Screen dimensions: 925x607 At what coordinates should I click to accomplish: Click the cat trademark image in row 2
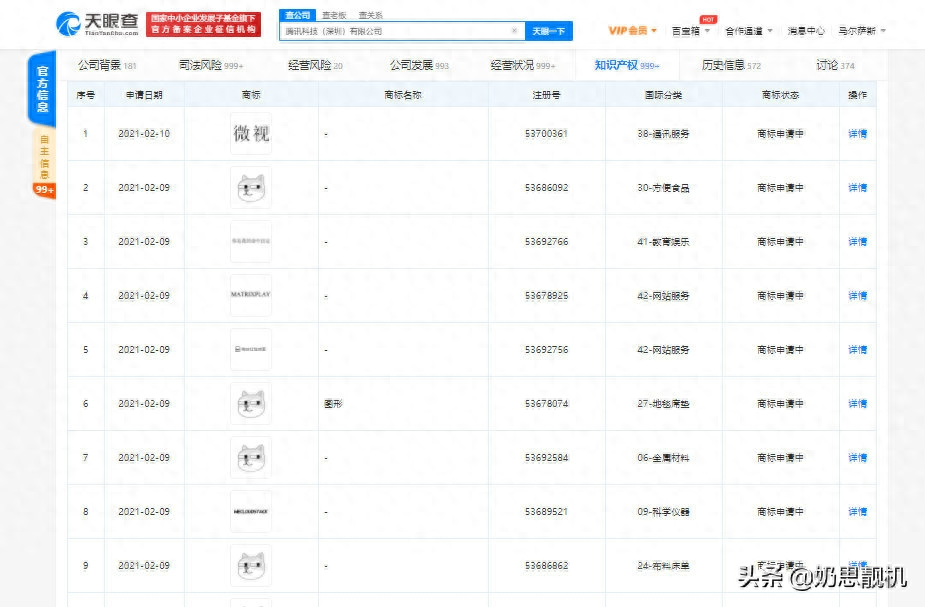251,188
